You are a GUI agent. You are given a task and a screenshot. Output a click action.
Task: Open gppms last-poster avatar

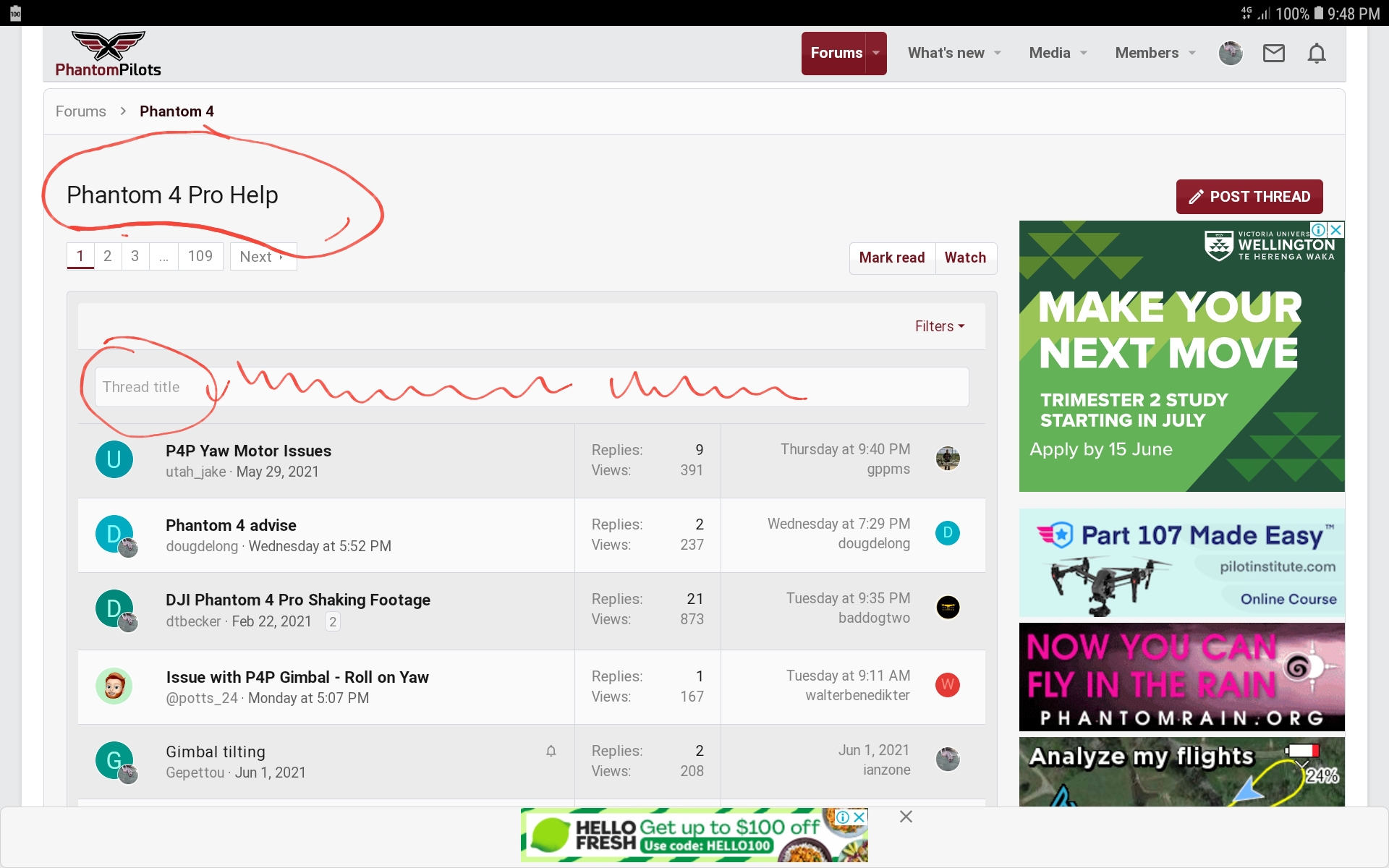click(947, 459)
